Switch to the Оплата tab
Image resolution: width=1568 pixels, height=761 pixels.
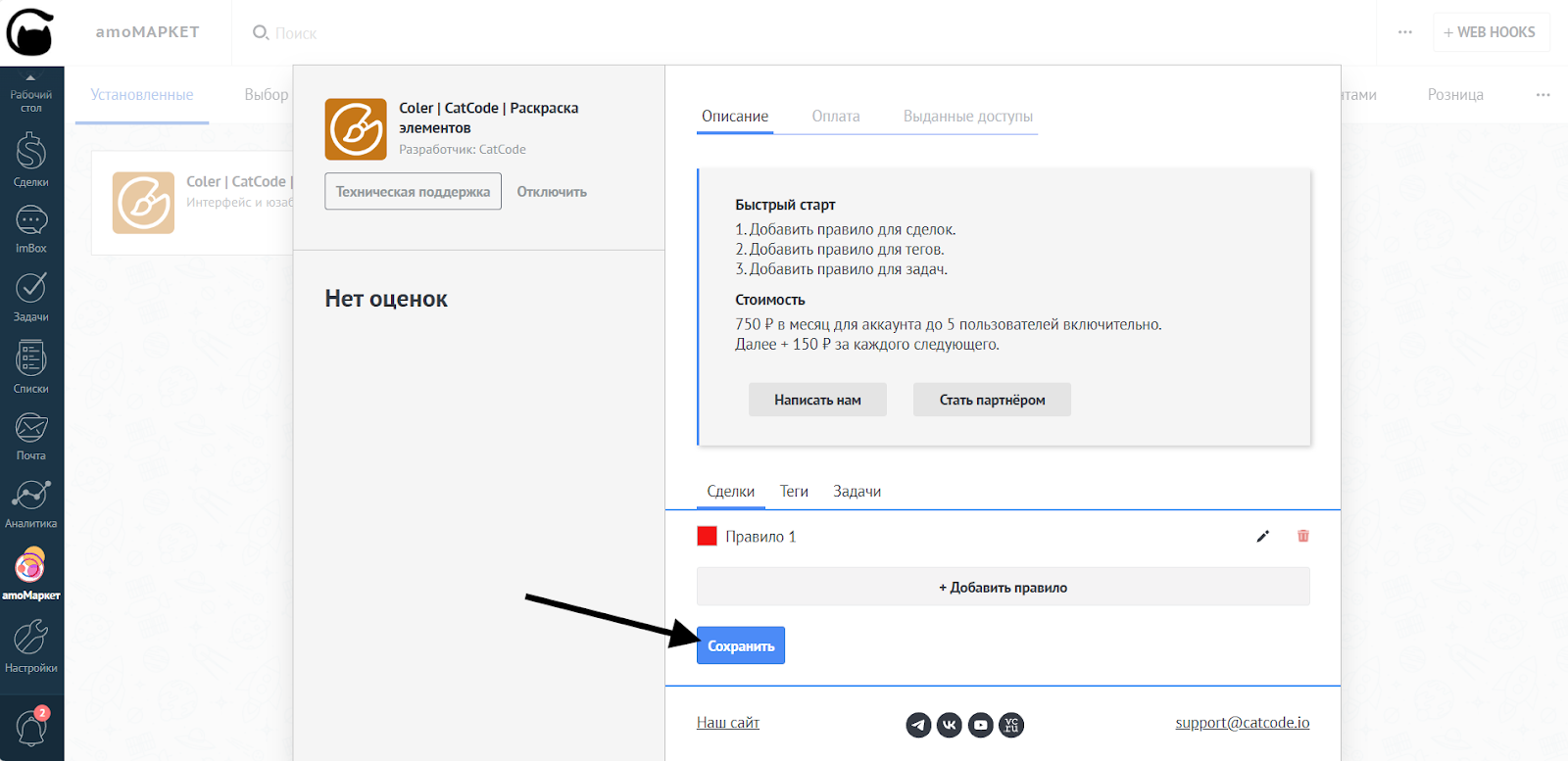(835, 117)
